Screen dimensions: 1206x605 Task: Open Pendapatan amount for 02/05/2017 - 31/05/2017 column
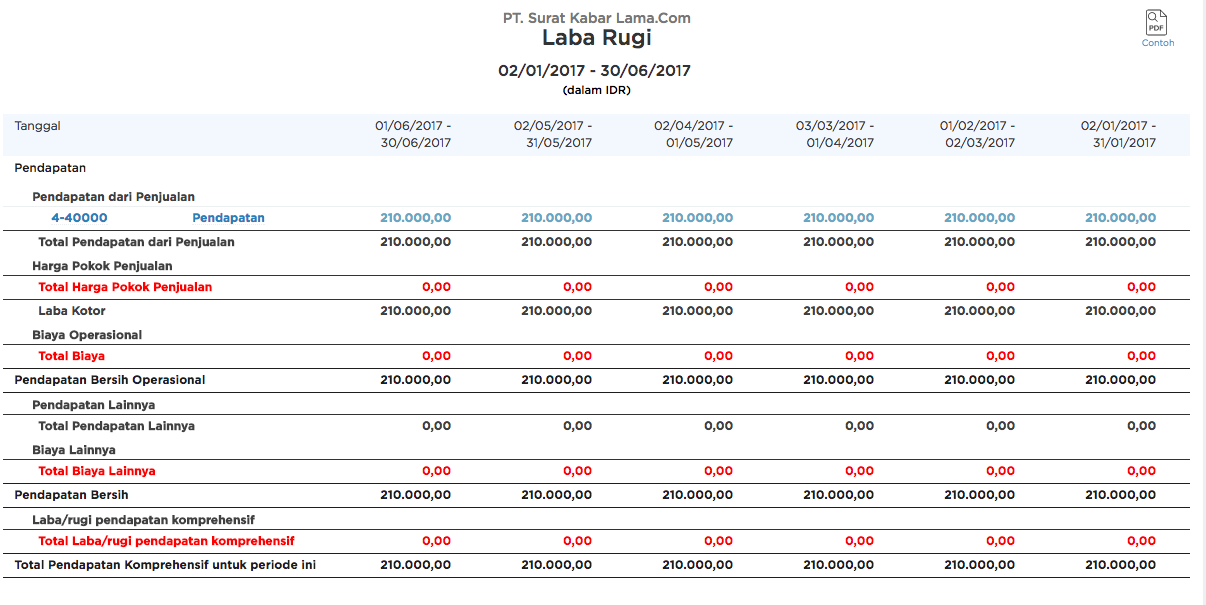tap(556, 218)
